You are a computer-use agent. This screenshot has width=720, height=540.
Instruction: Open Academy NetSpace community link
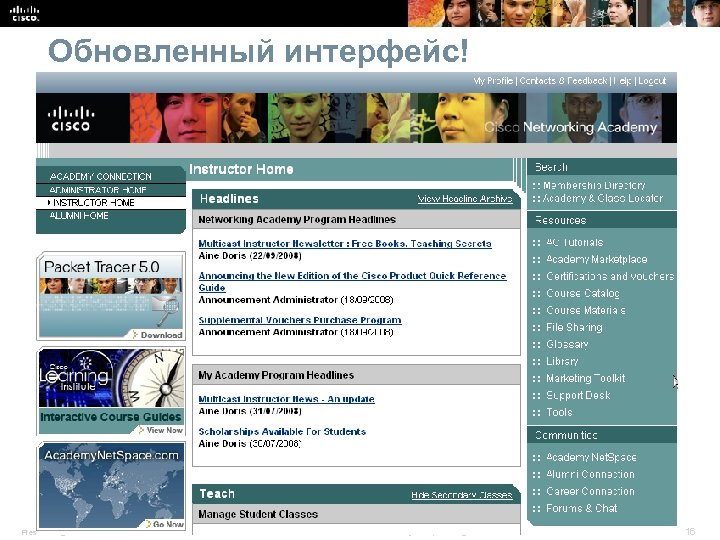click(591, 457)
